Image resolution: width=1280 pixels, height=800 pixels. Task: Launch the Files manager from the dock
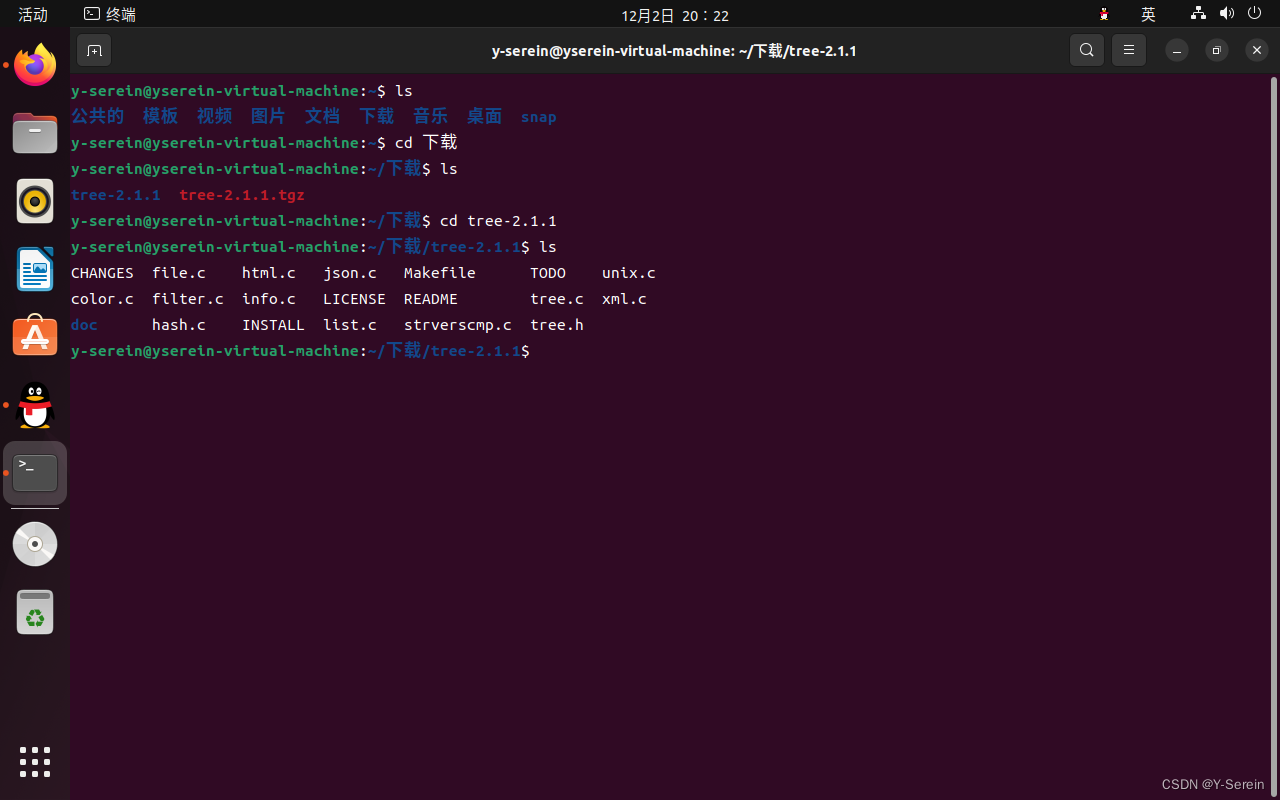(x=35, y=133)
